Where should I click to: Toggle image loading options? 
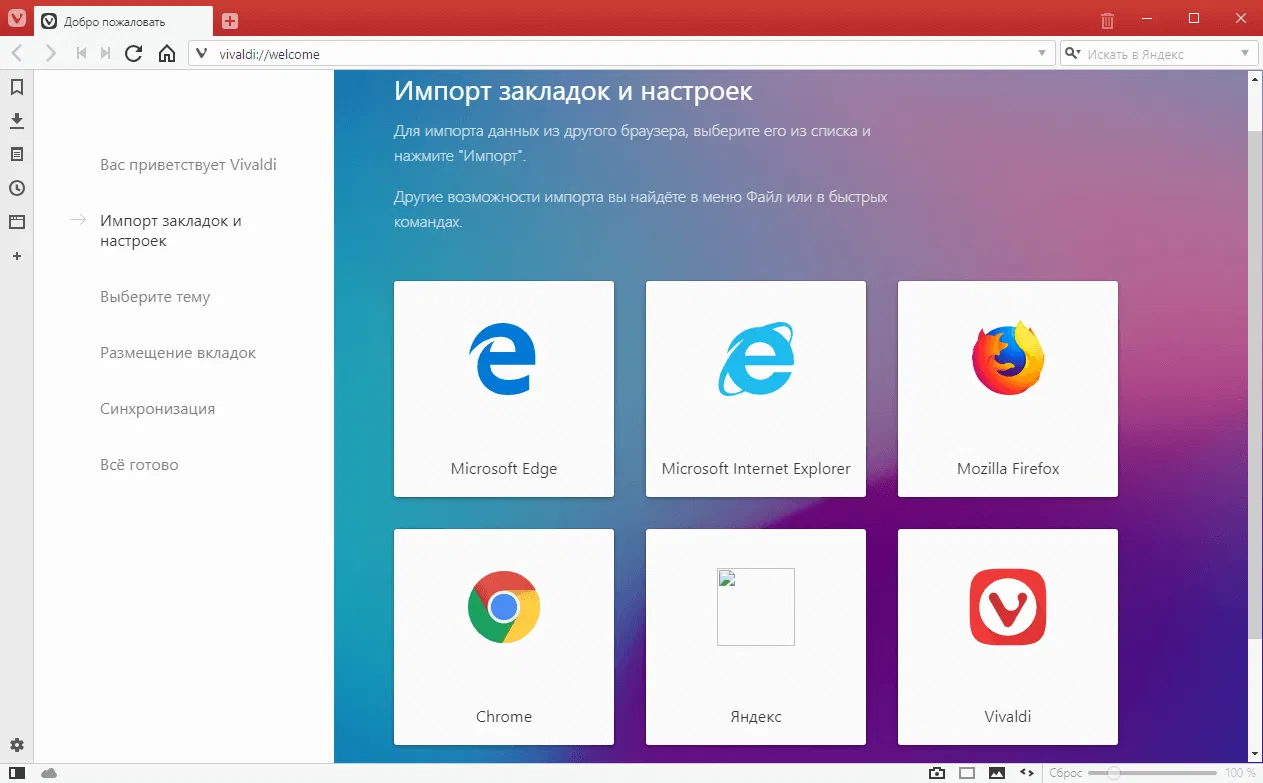tap(997, 773)
